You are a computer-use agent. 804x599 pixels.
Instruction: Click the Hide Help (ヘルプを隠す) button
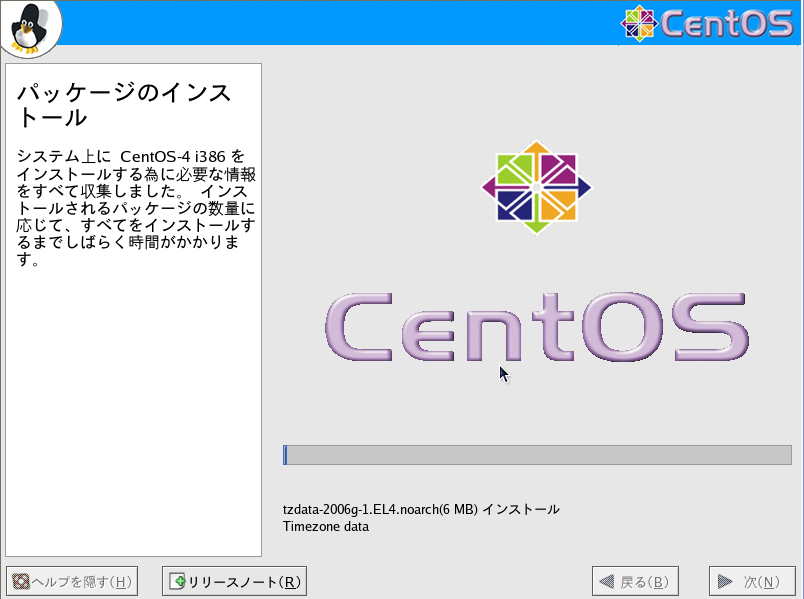pos(72,581)
